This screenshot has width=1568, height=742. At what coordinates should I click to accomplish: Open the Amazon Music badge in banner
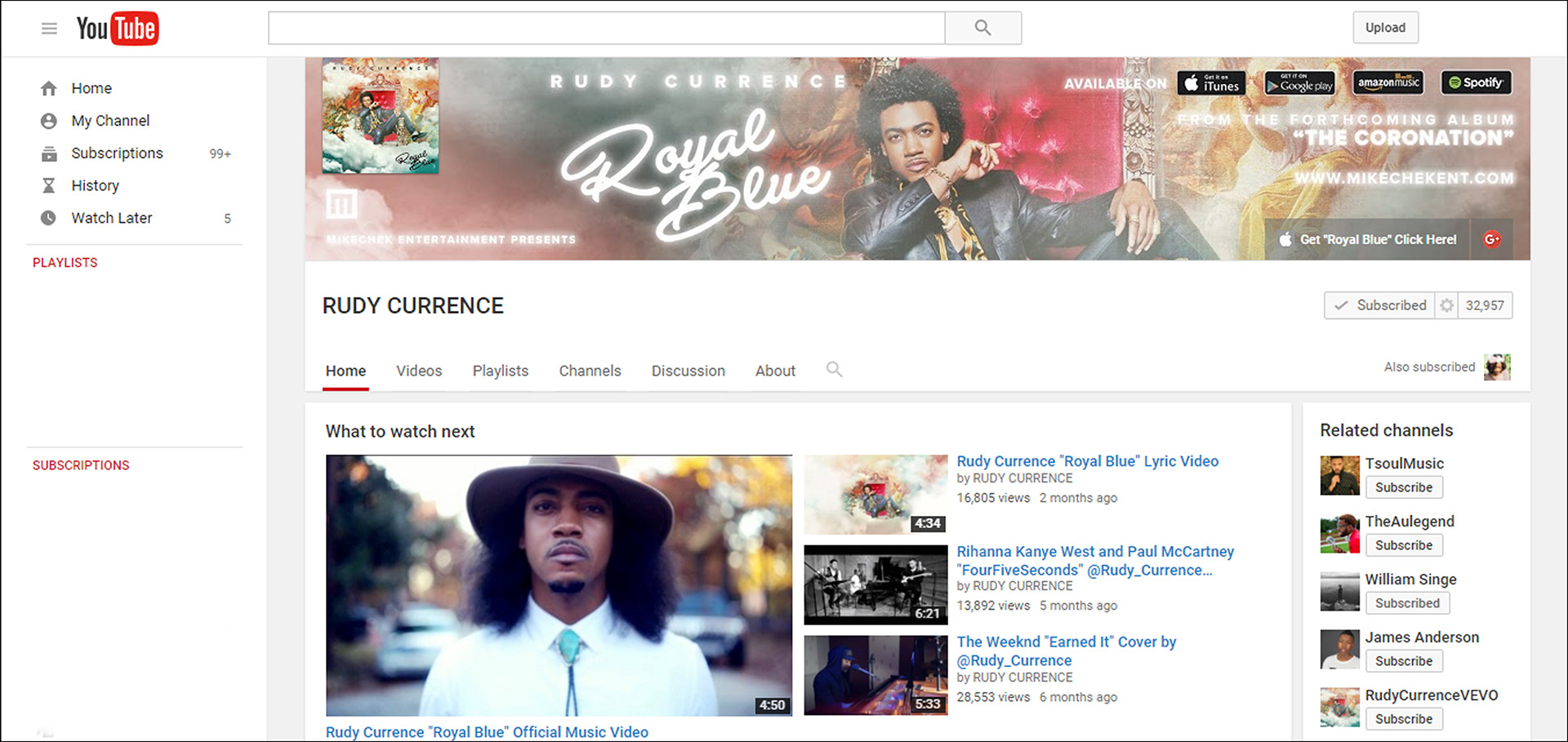[x=1388, y=82]
